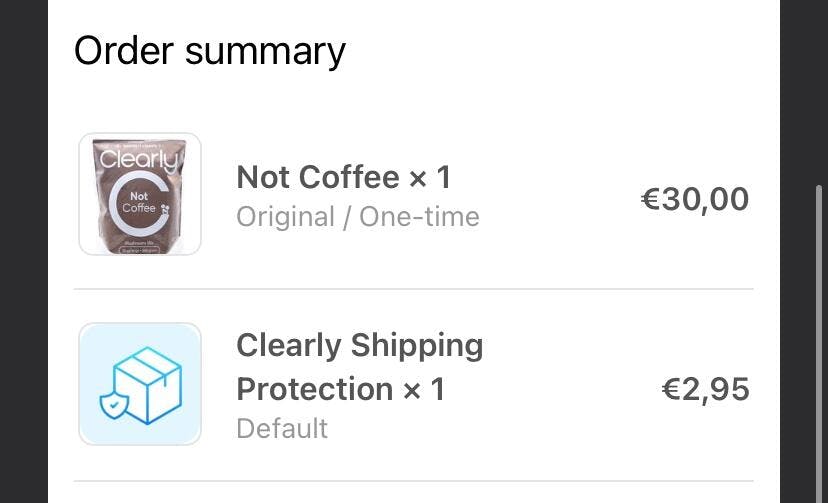828x503 pixels.
Task: Click the Clearly brand logo on pouch
Action: pyautogui.click(x=138, y=159)
